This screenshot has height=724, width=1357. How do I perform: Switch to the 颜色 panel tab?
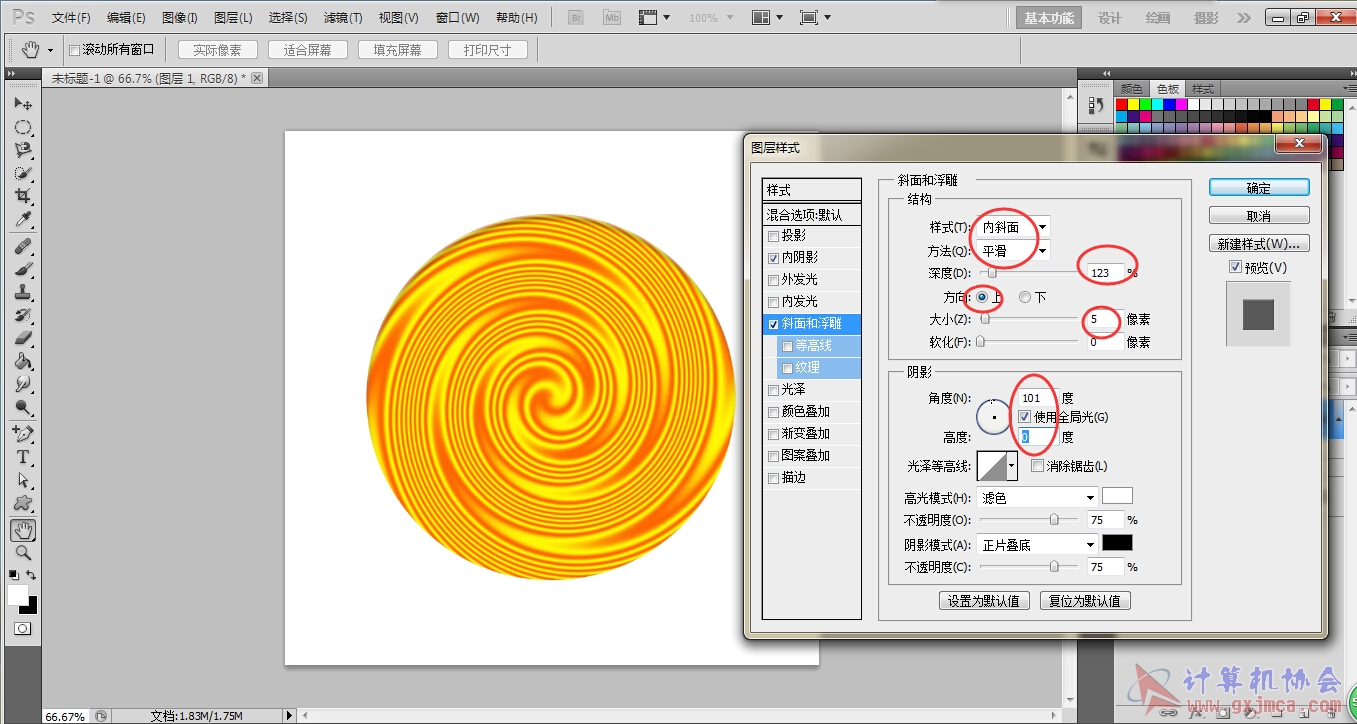(1131, 89)
